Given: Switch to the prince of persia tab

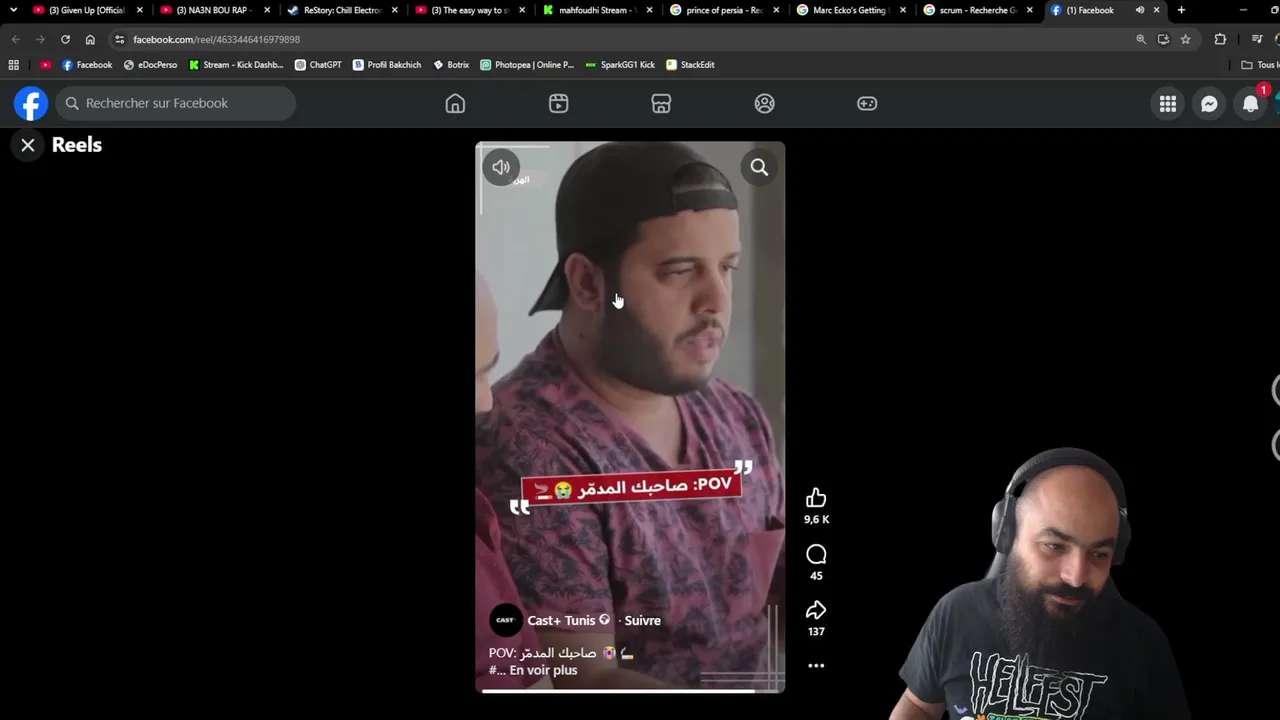Looking at the screenshot, I should (x=724, y=10).
